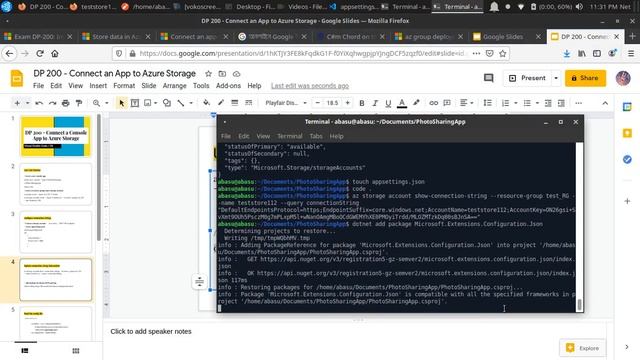Open the Border dash option

click(x=248, y=103)
